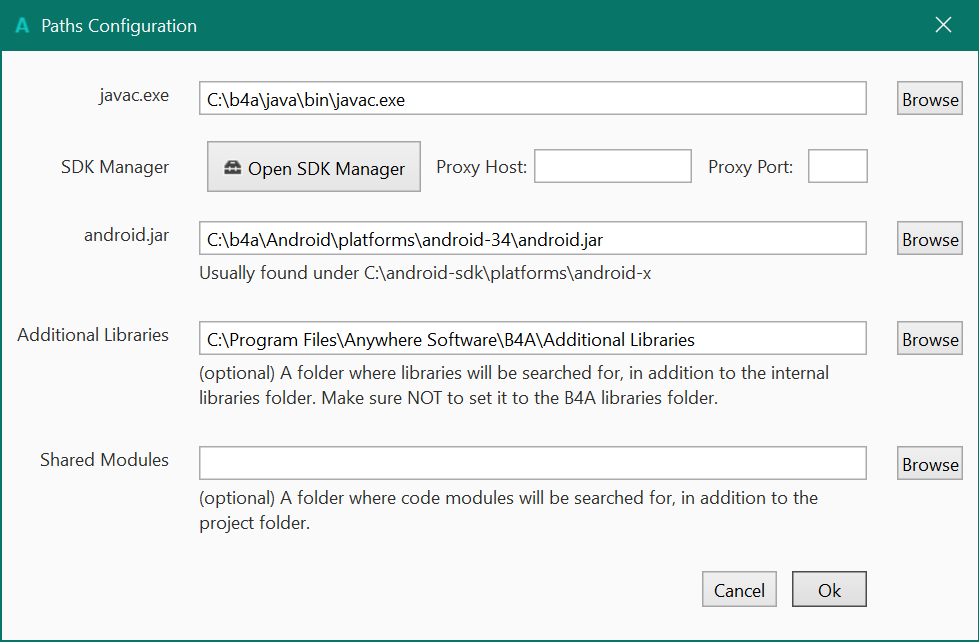Browse for the Additional Libraries folder

(x=930, y=339)
